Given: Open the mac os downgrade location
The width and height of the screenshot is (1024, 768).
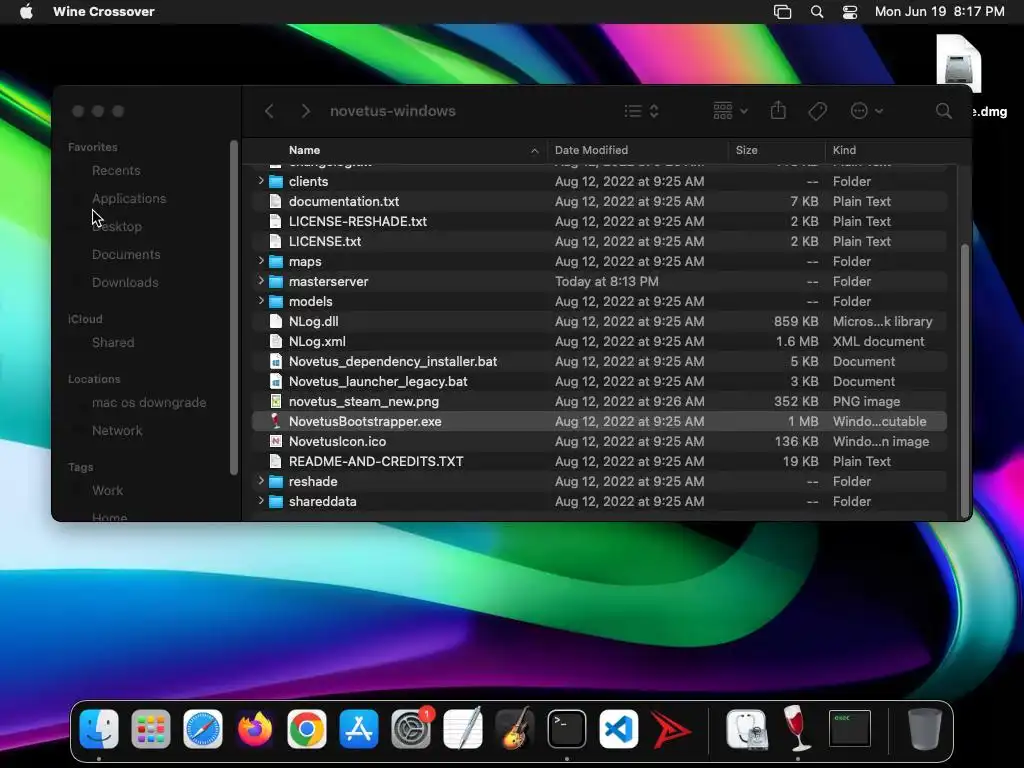Looking at the screenshot, I should (149, 403).
